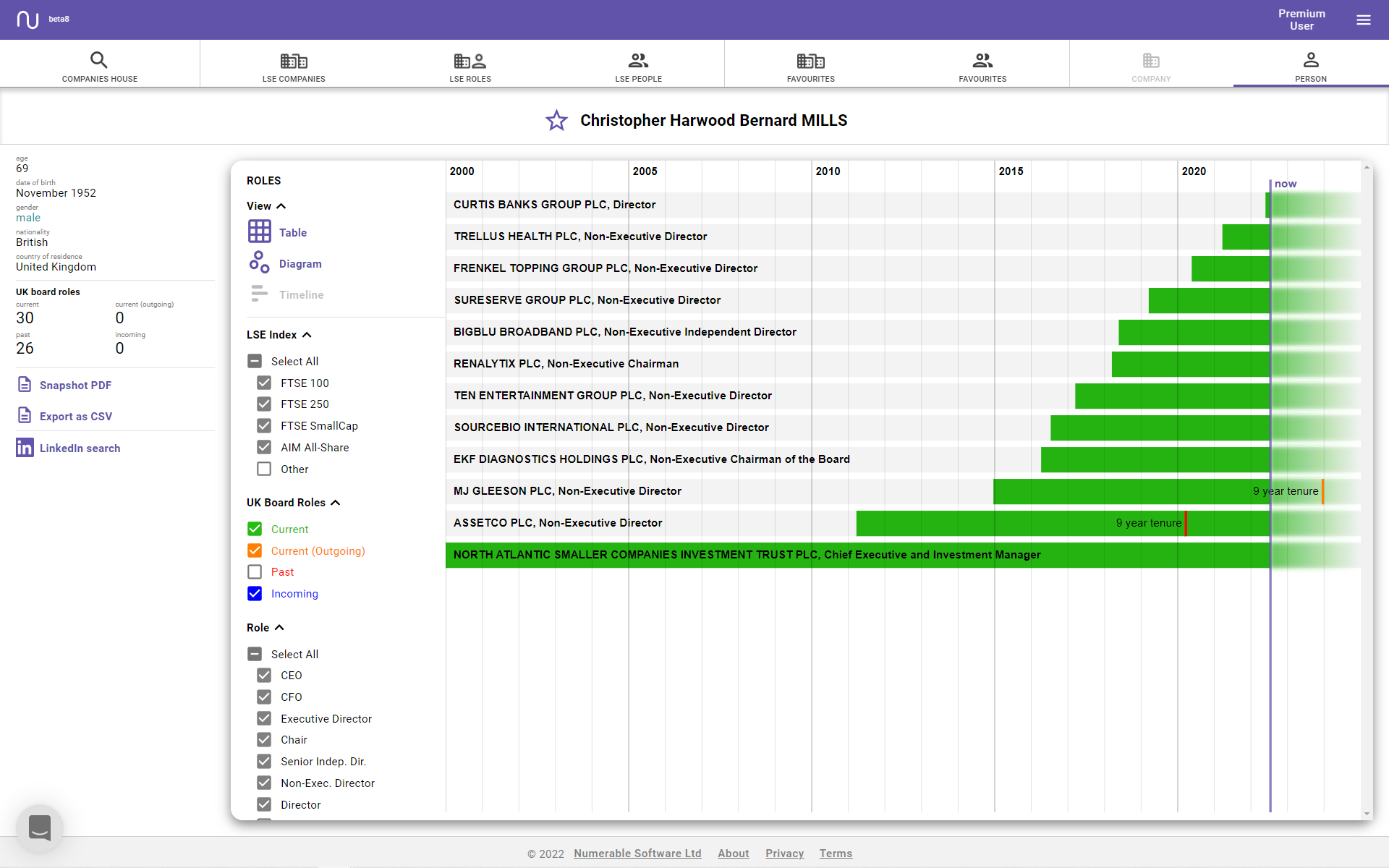Toggle LSE Index Select All checkbox
This screenshot has height=868, width=1389.
pyautogui.click(x=255, y=361)
